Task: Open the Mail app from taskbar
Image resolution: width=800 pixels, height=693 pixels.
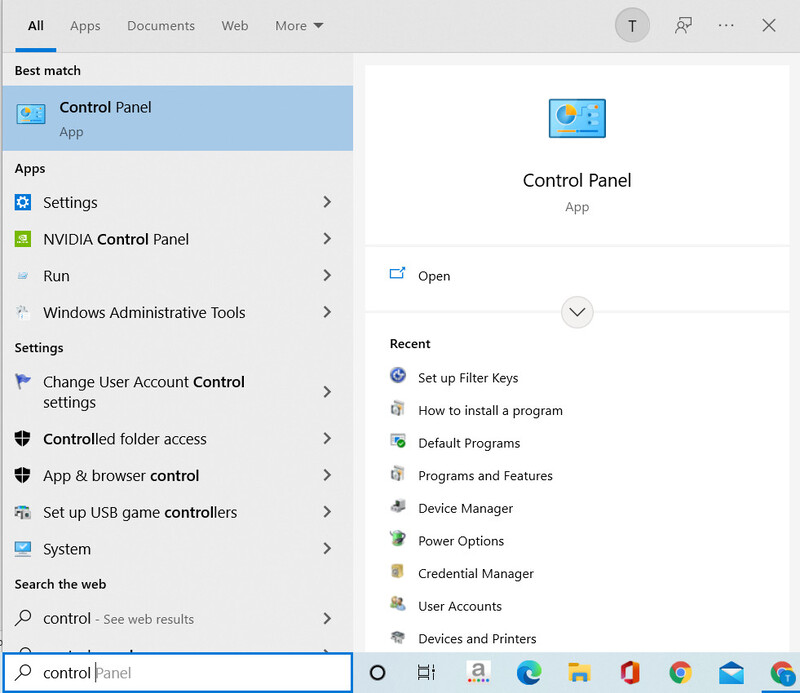Action: [731, 673]
